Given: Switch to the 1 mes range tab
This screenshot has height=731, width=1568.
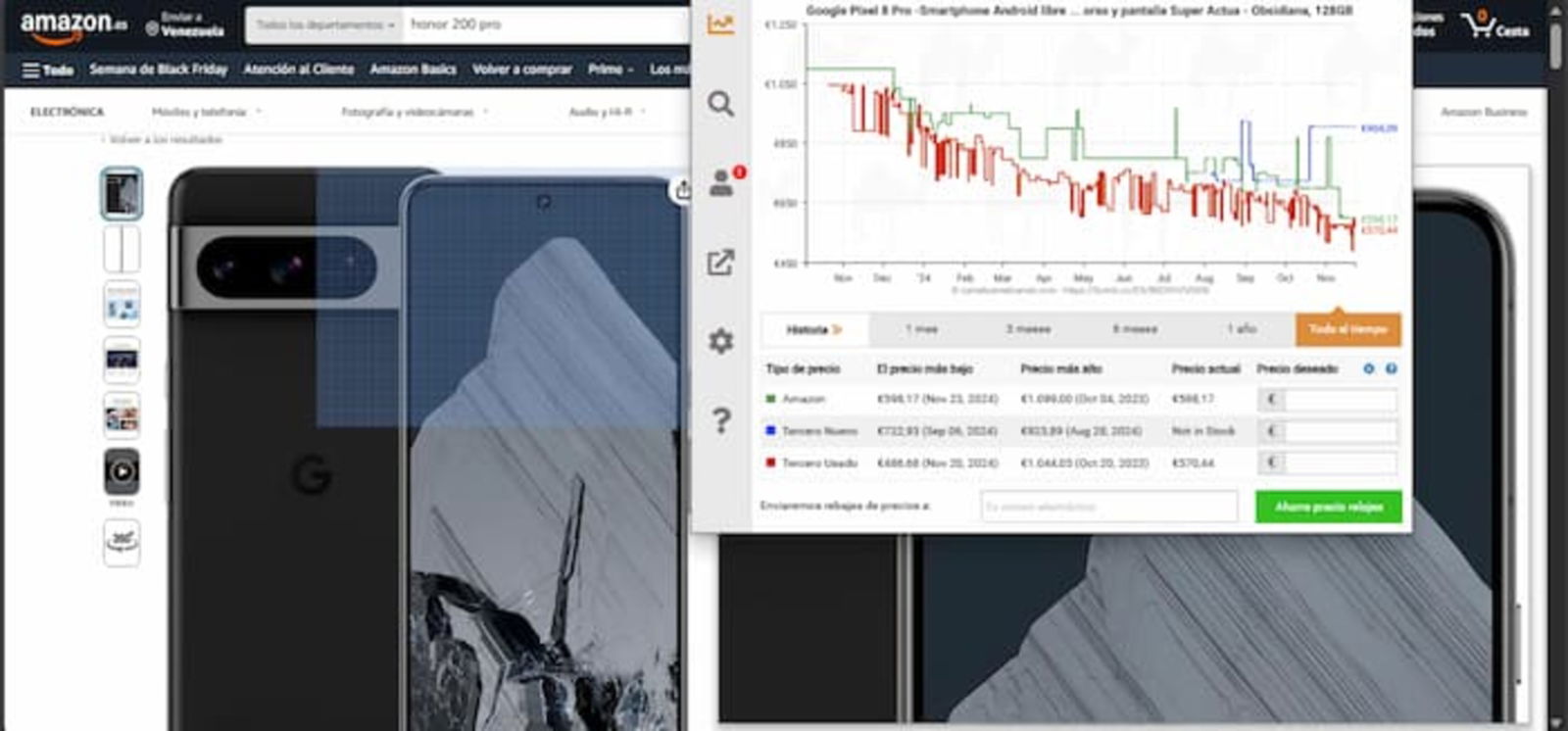Looking at the screenshot, I should point(921,329).
